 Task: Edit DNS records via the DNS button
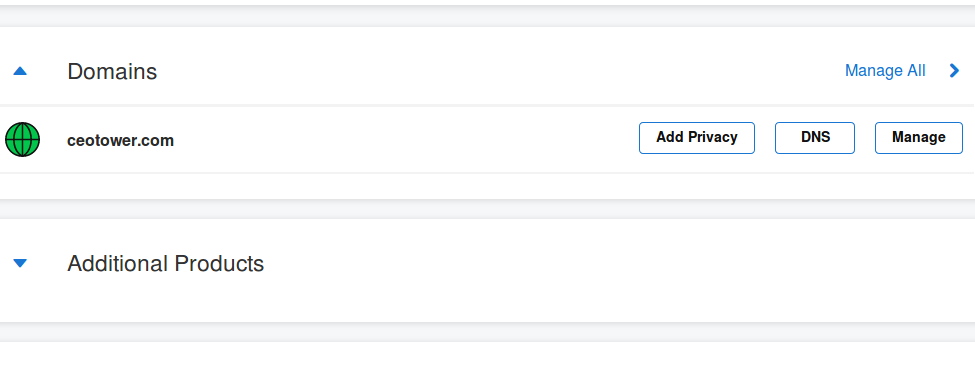tap(815, 138)
